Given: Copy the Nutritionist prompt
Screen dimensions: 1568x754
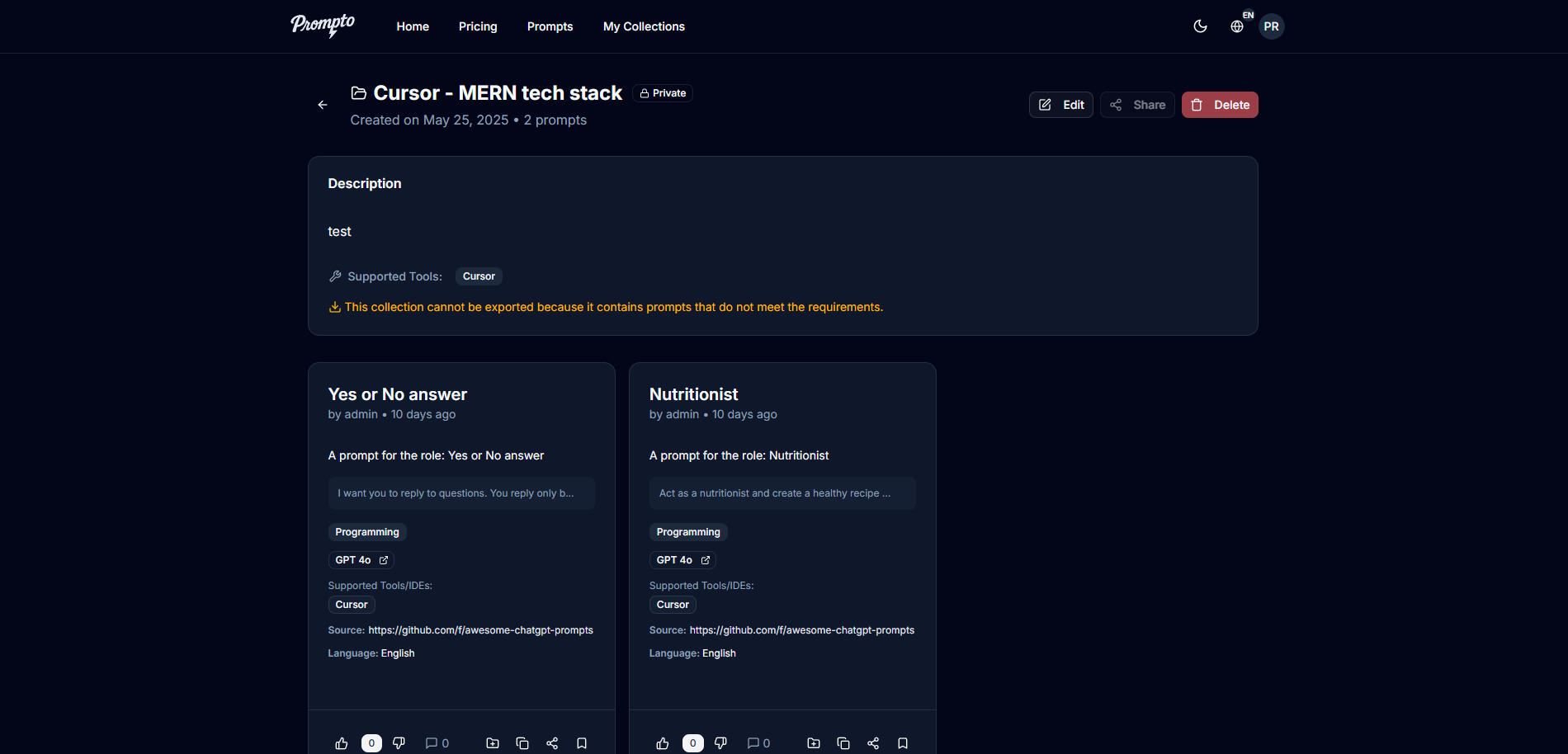Looking at the screenshot, I should pyautogui.click(x=843, y=743).
